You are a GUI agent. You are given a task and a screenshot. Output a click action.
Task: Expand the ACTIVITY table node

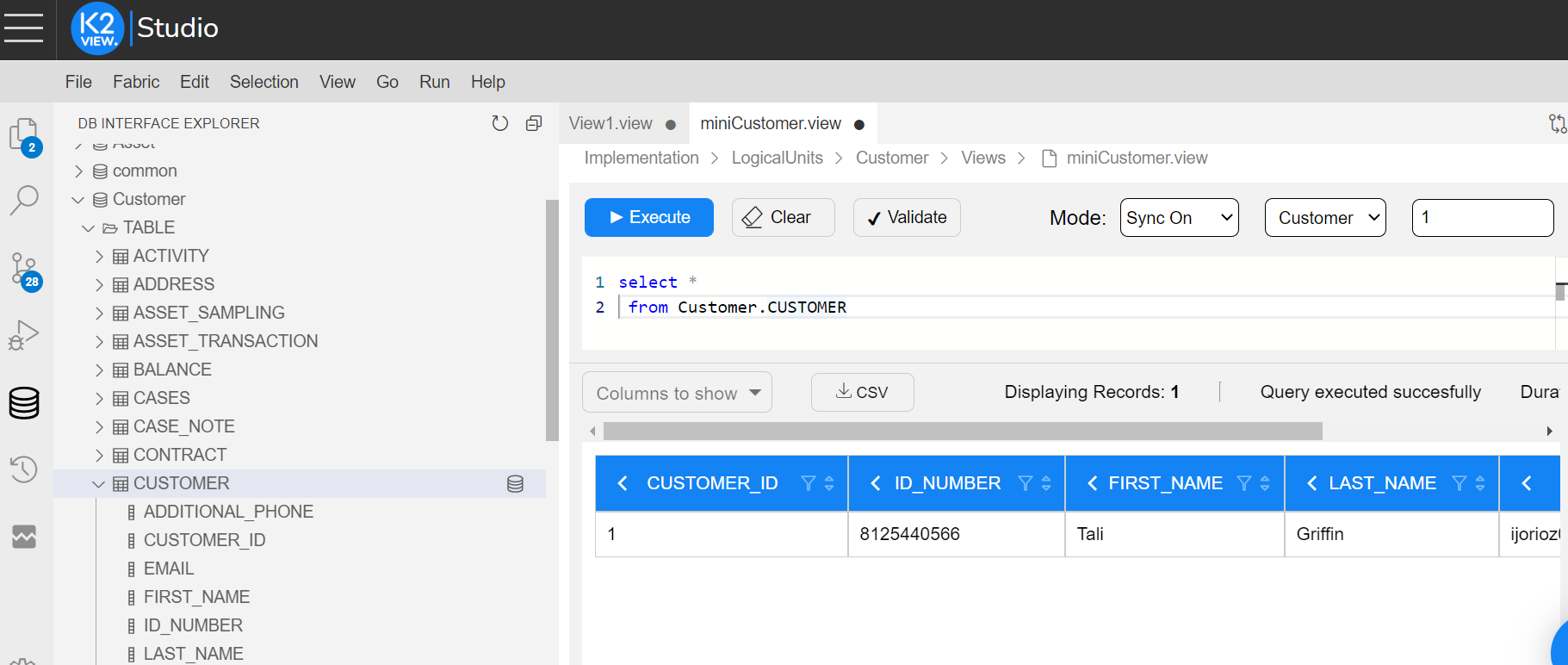(x=99, y=256)
